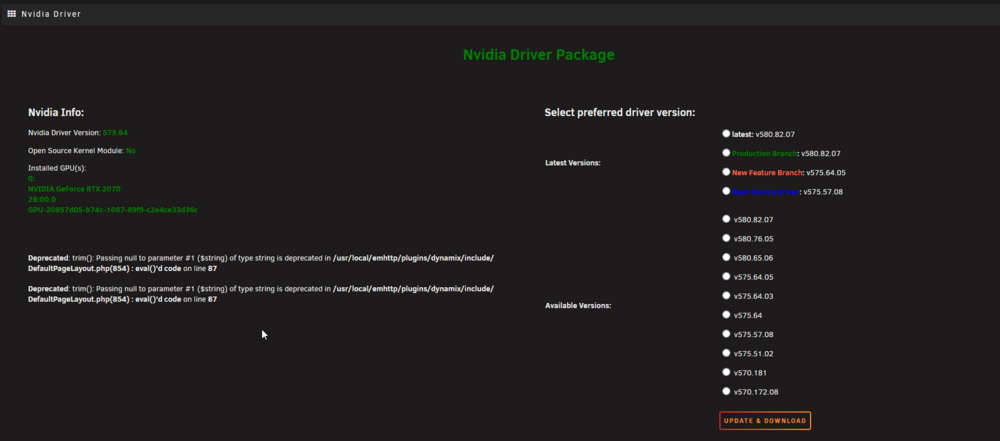
Task: Choose Production Branch v580.82.07 option
Action: 726,153
